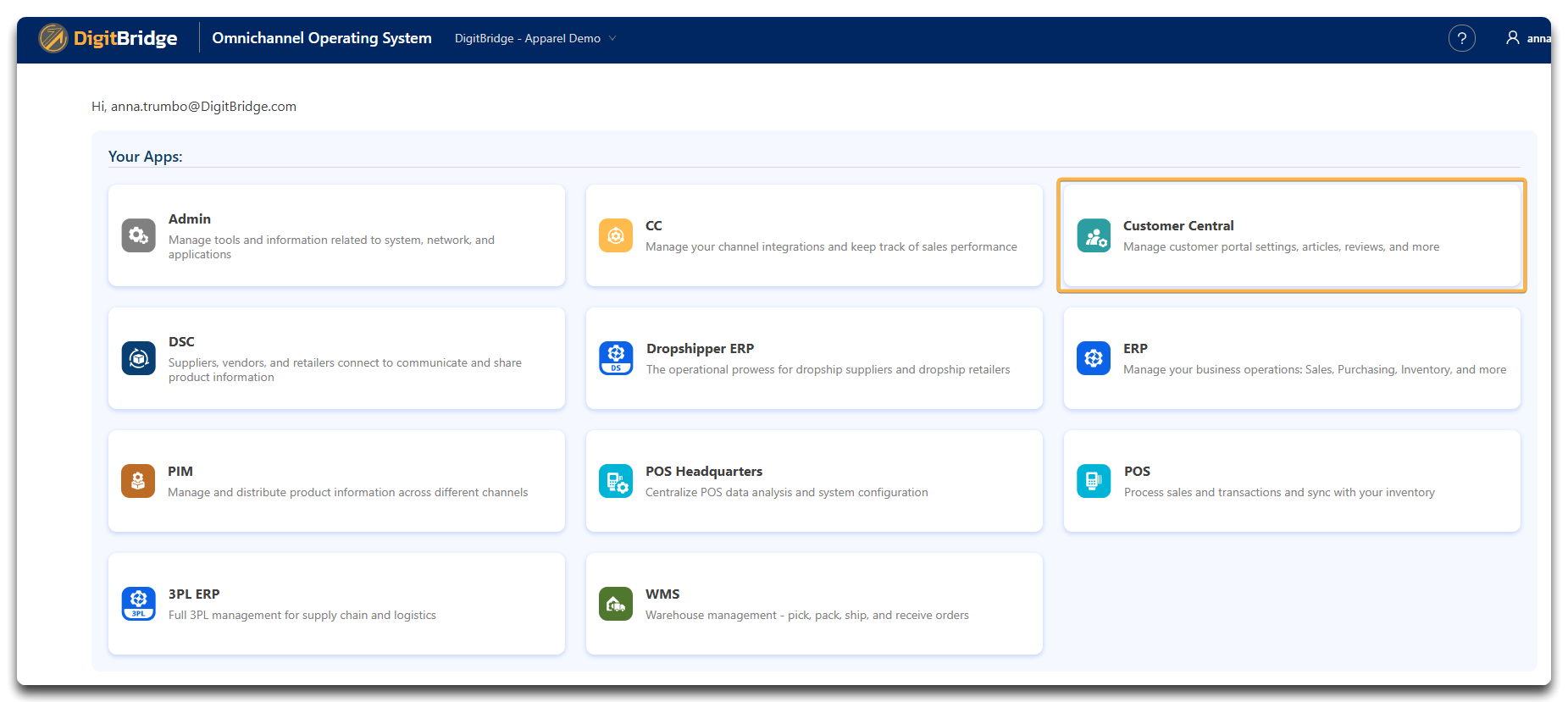Image resolution: width=1568 pixels, height=702 pixels.
Task: Open the POS app title
Action: 1137,471
